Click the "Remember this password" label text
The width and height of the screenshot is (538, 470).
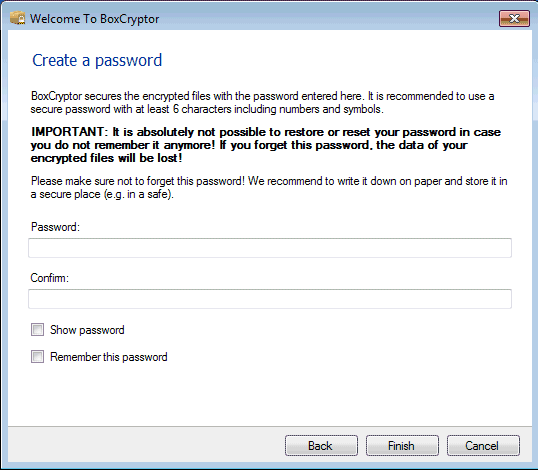pos(109,357)
